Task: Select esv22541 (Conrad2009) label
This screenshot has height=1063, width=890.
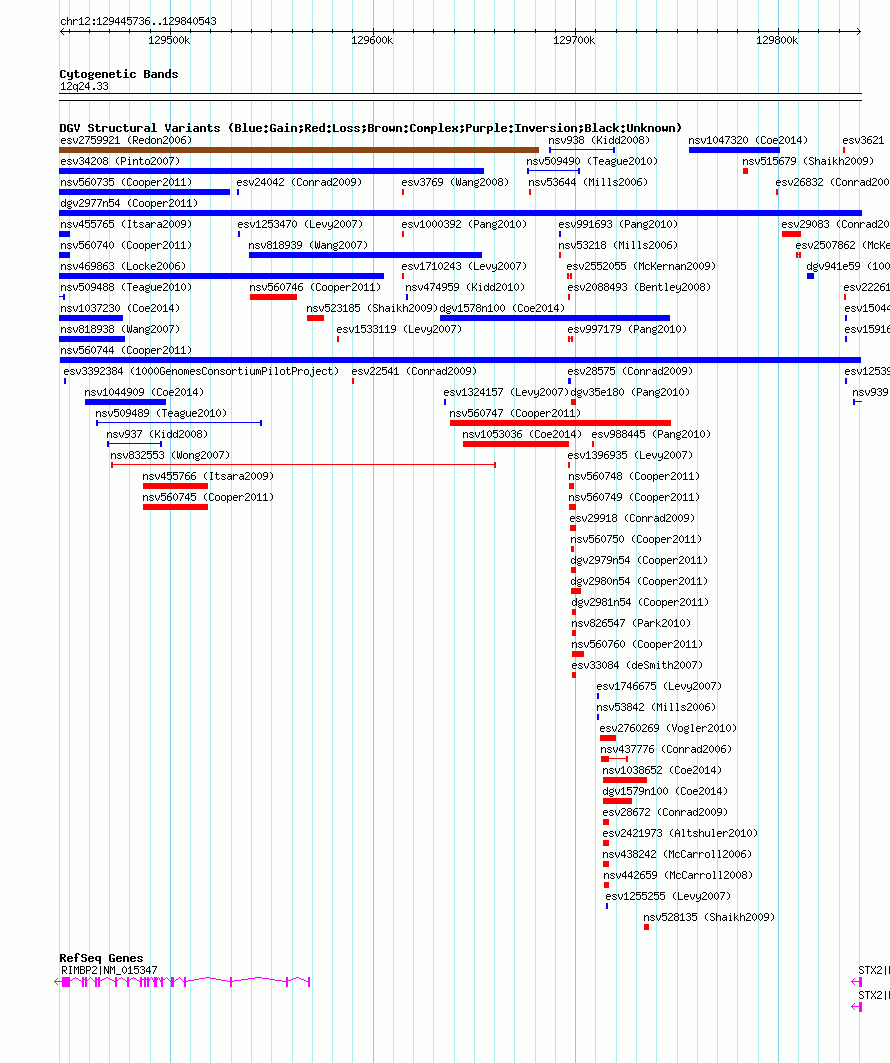Action: click(414, 372)
